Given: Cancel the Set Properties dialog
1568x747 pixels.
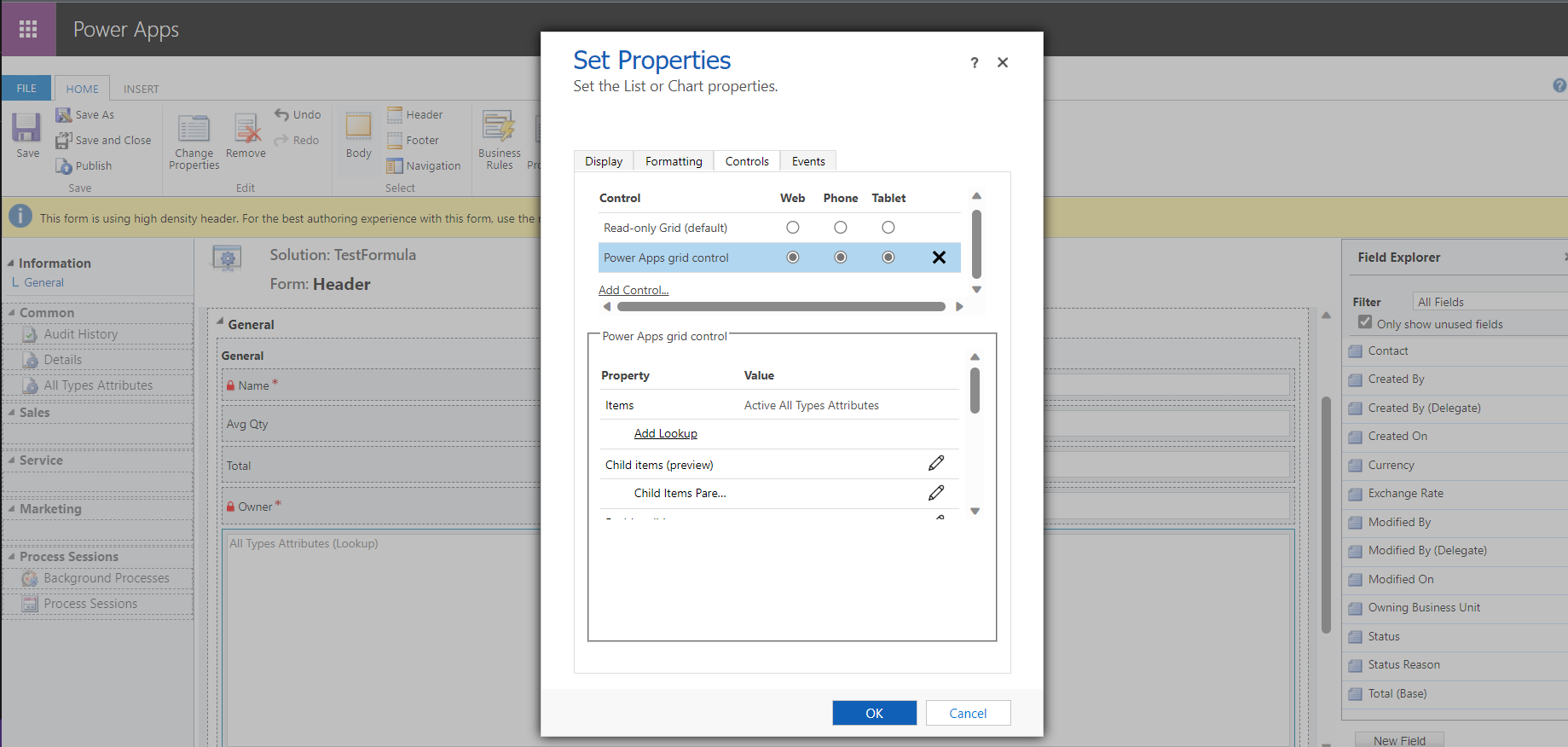Looking at the screenshot, I should click(x=968, y=713).
